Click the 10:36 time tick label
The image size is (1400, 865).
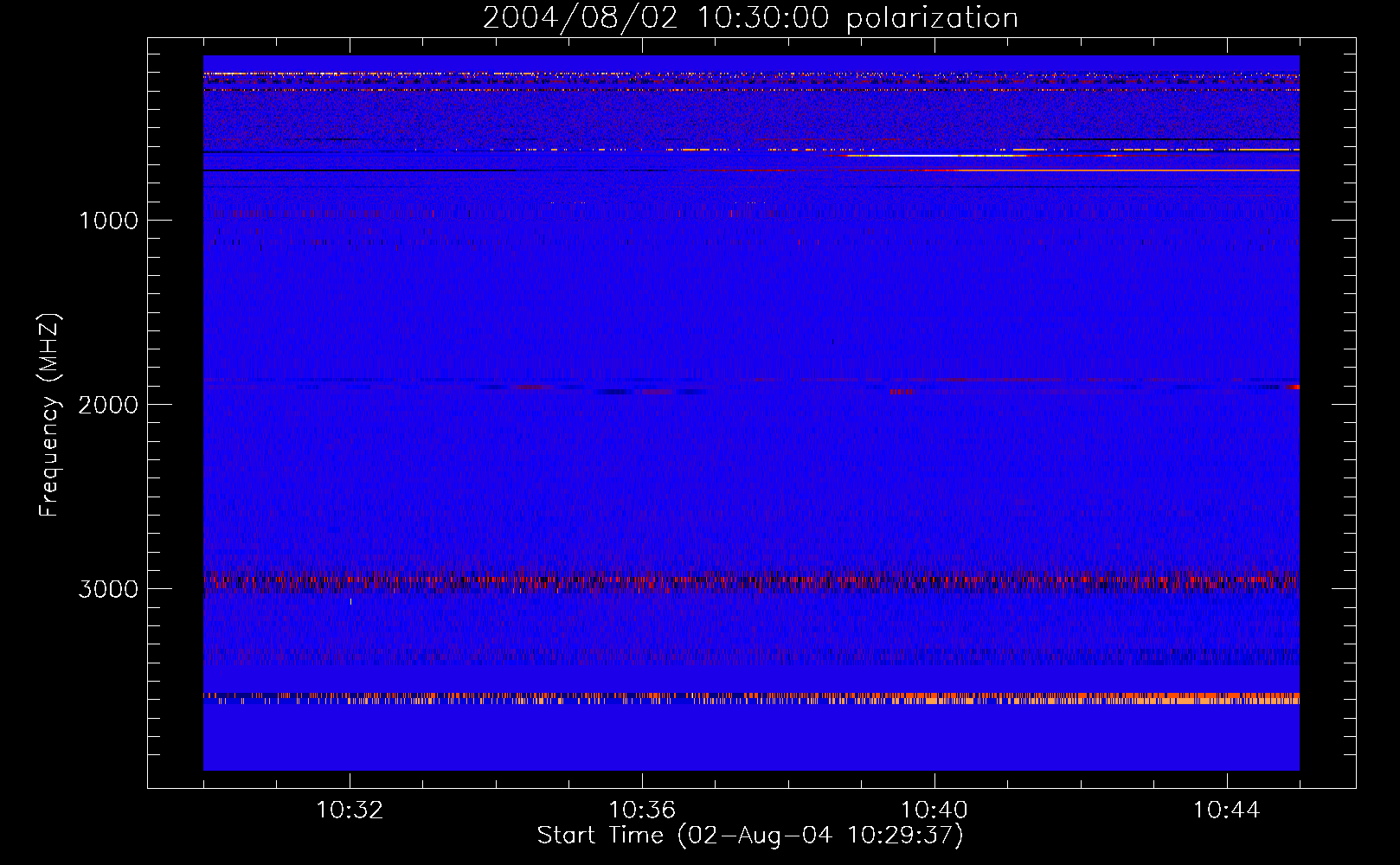tap(642, 811)
